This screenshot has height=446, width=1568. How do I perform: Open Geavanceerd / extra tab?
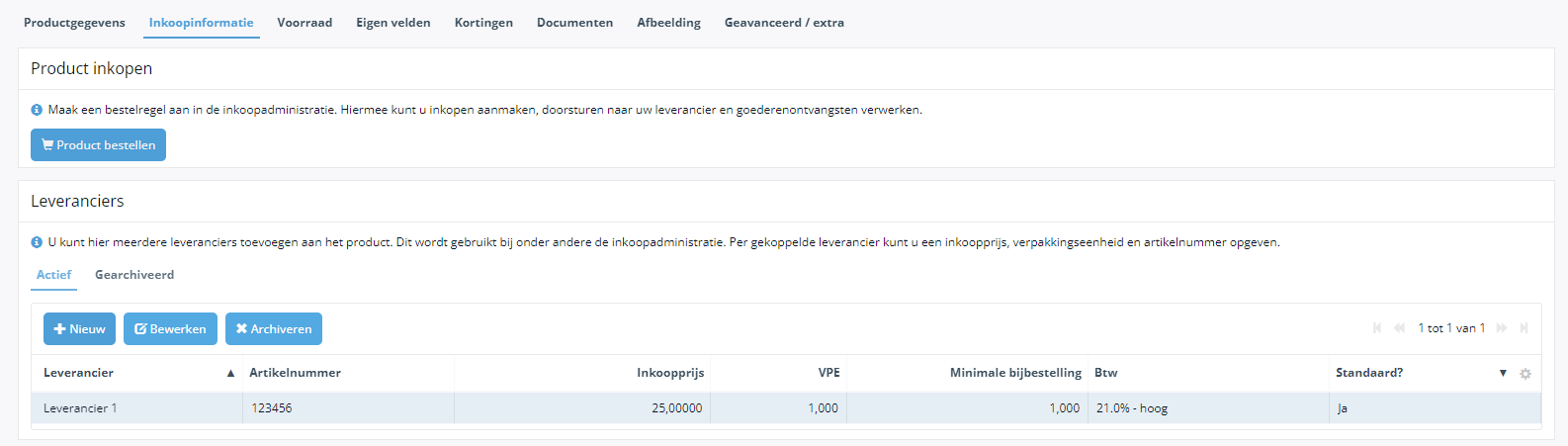click(x=784, y=22)
